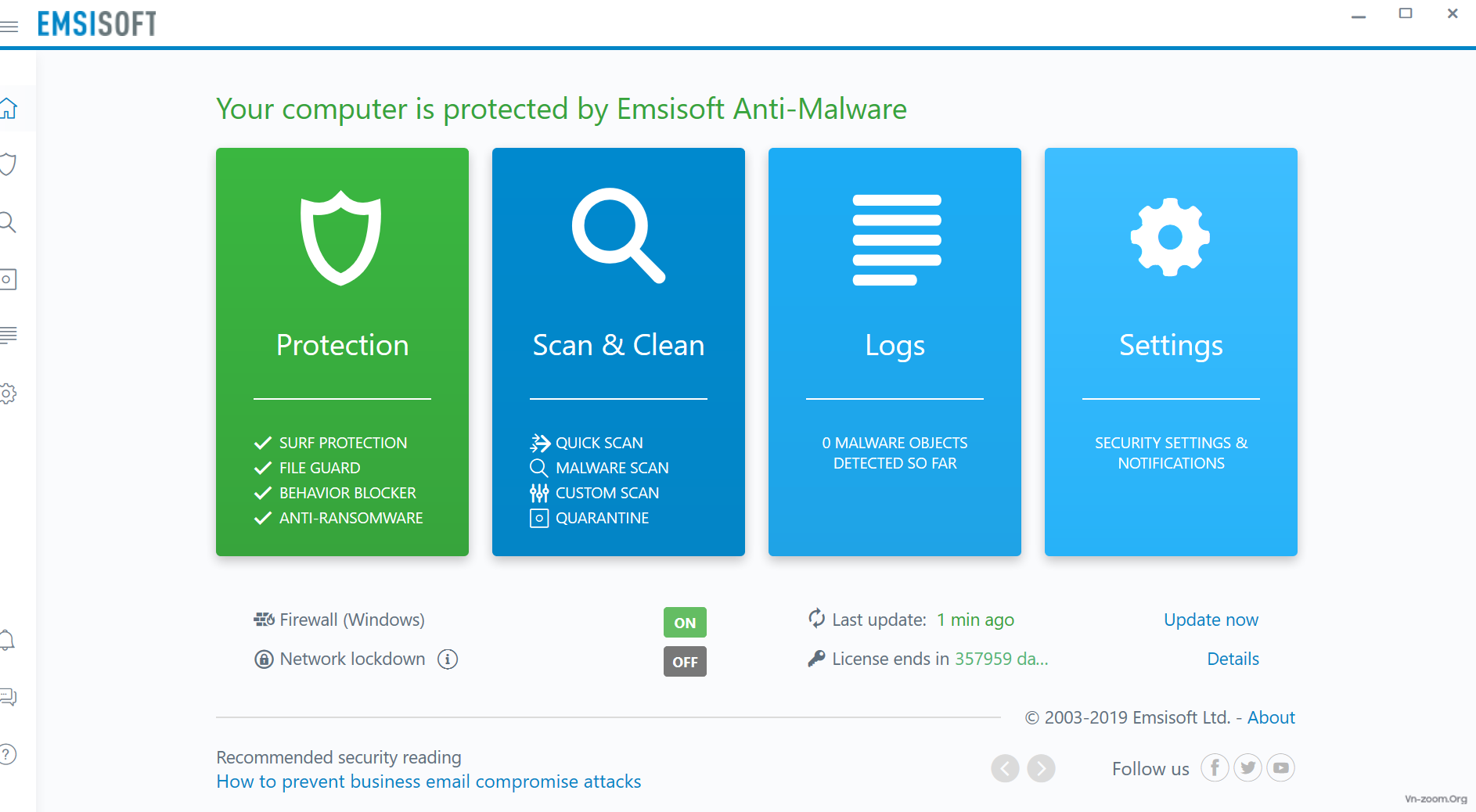Open the magnifier Scan icon in the sidebar
Screen dimensions: 1476x812
(9, 222)
